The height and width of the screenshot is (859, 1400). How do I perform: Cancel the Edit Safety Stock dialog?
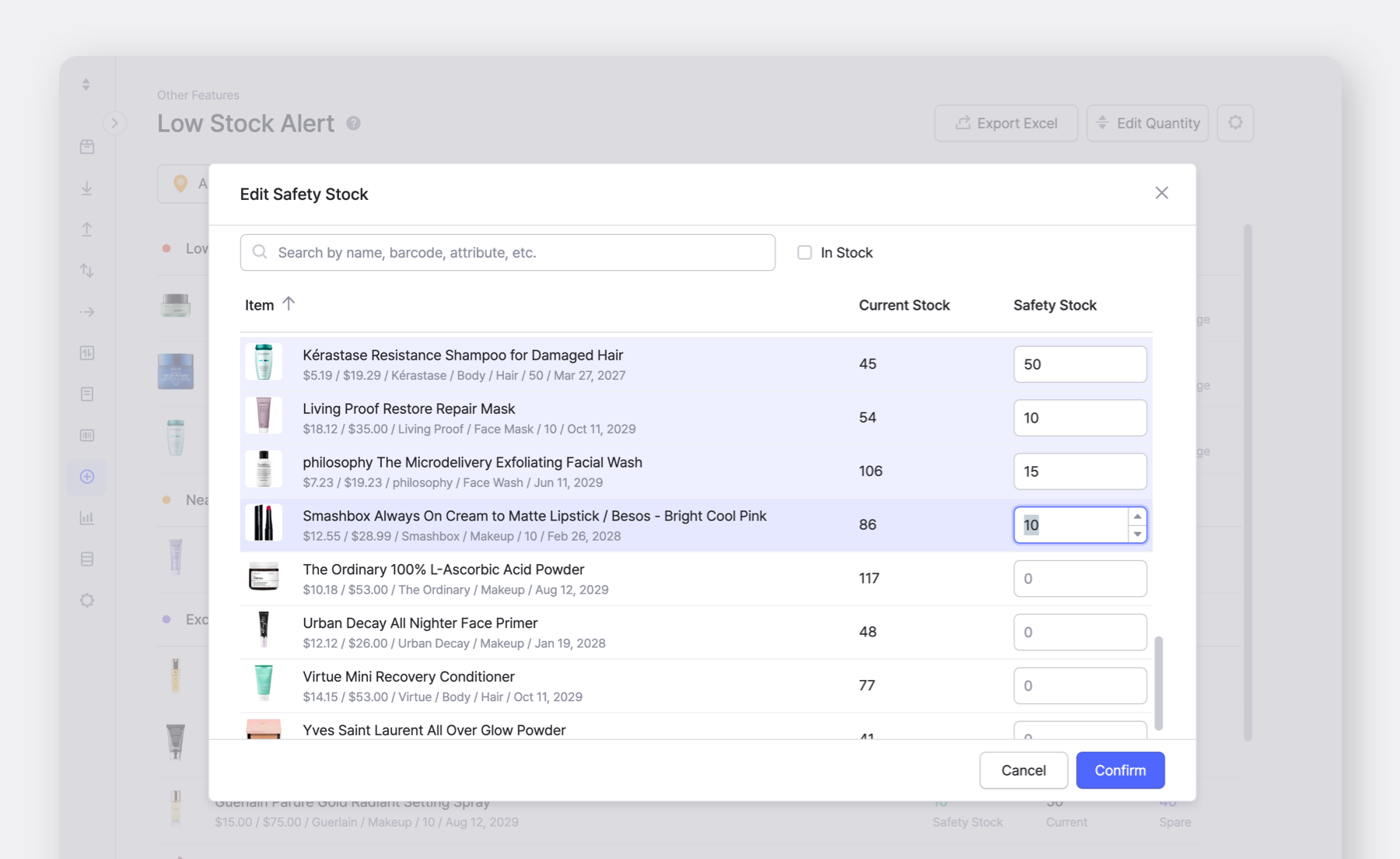pos(1024,770)
